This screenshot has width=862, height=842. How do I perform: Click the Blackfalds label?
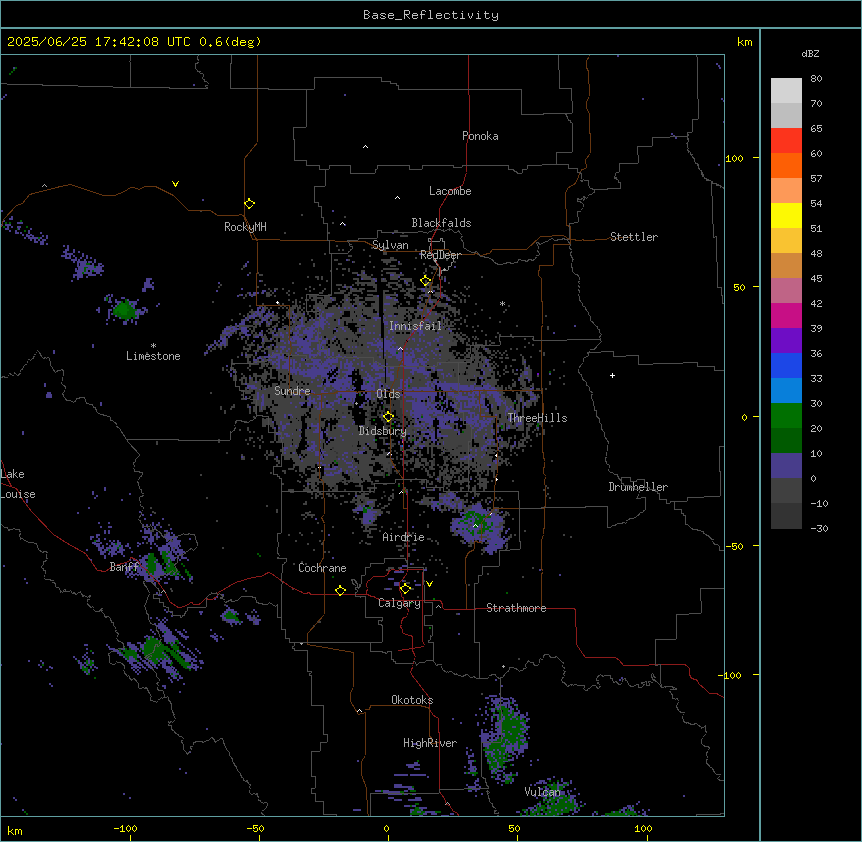pos(441,223)
